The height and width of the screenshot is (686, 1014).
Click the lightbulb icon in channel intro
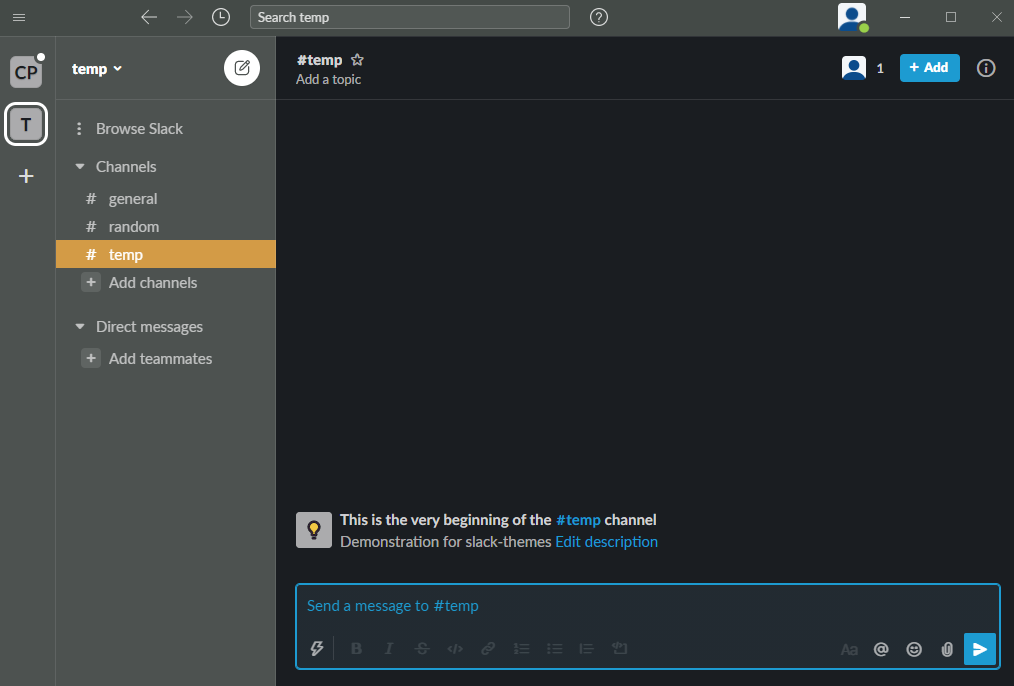[314, 530]
